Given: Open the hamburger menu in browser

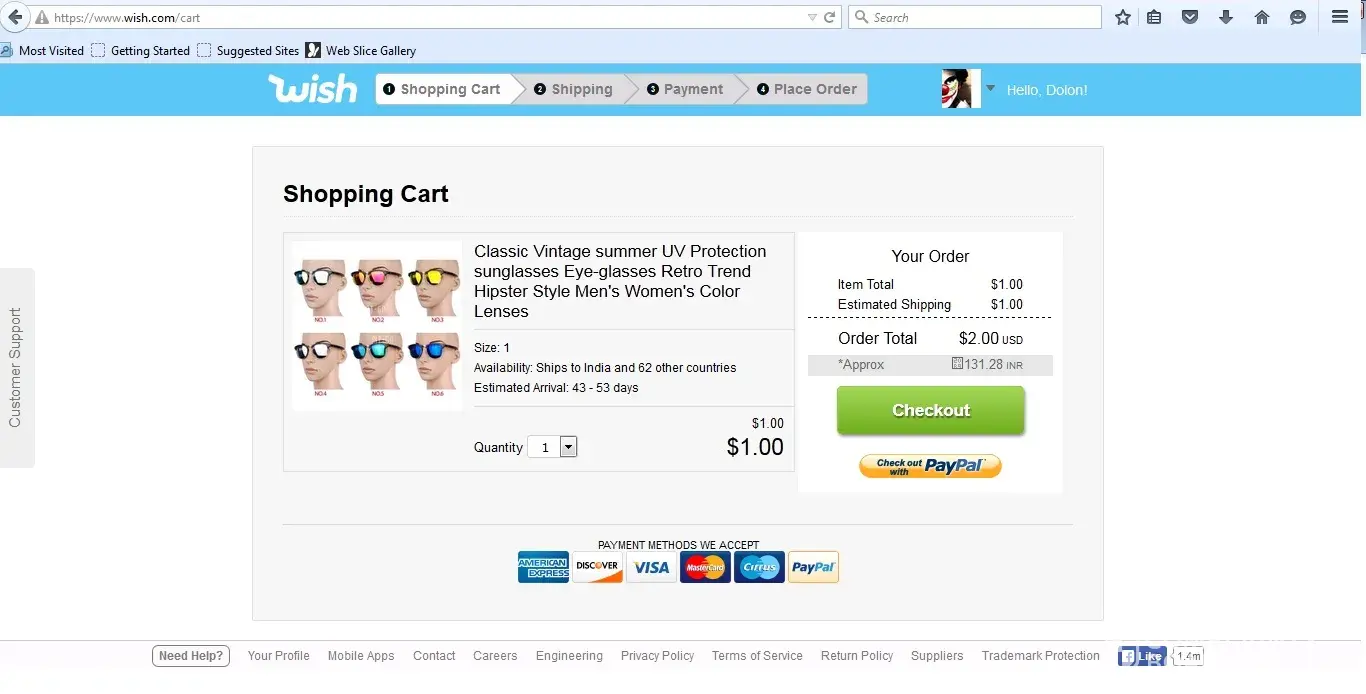Looking at the screenshot, I should (1340, 17).
